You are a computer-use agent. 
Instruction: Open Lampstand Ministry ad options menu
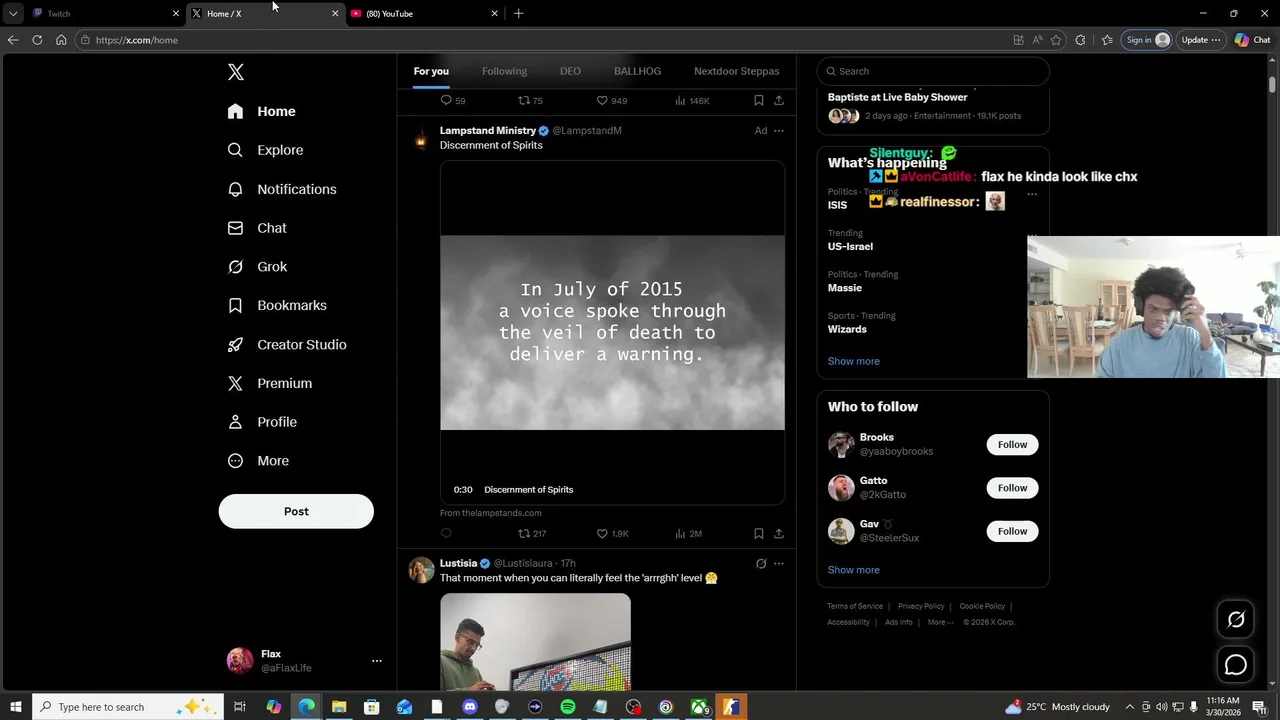pos(779,131)
